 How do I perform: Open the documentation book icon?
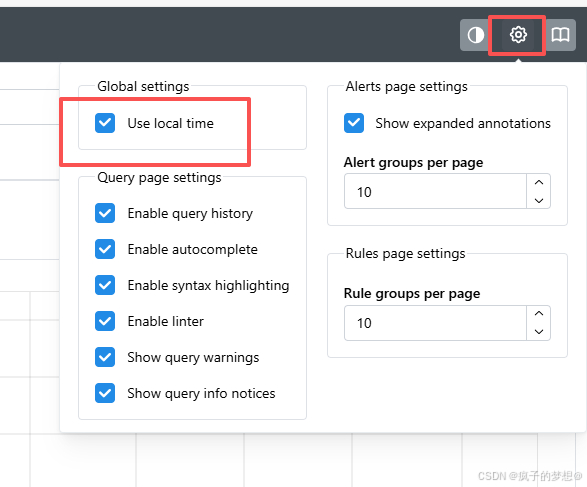click(560, 35)
